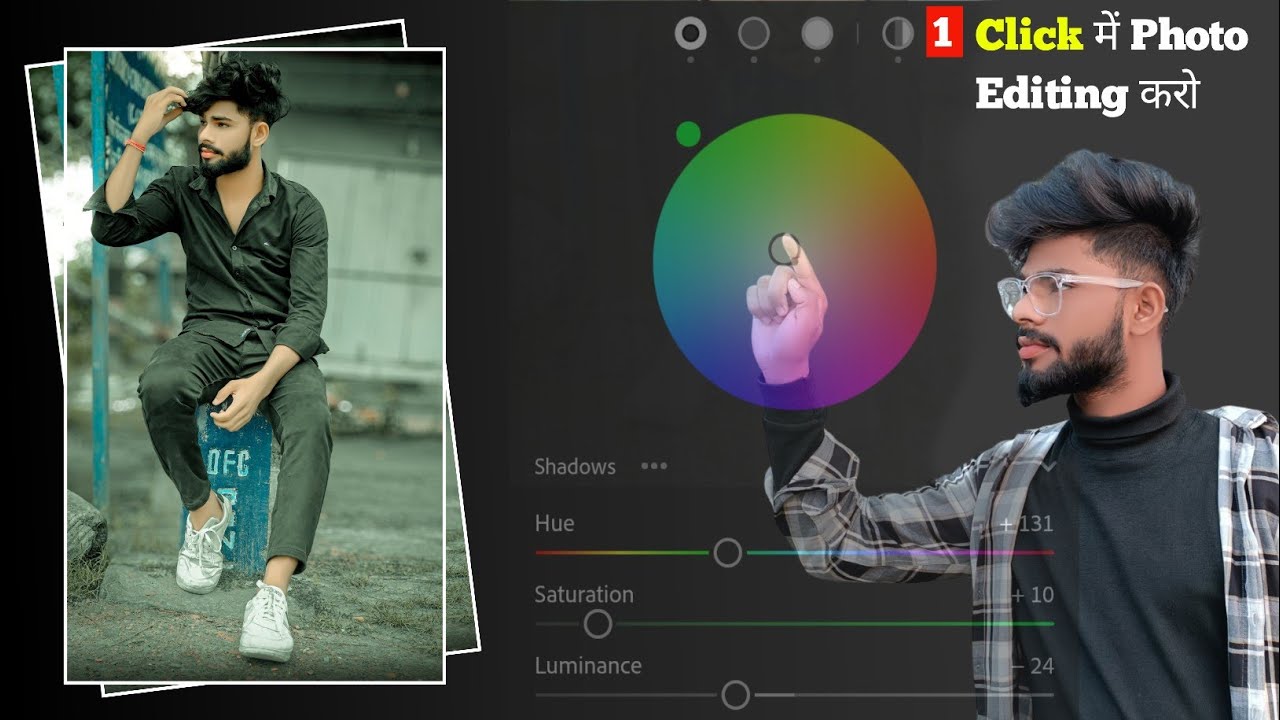Screen dimensions: 1280x720
Task: Click the Shadows label
Action: (x=575, y=467)
